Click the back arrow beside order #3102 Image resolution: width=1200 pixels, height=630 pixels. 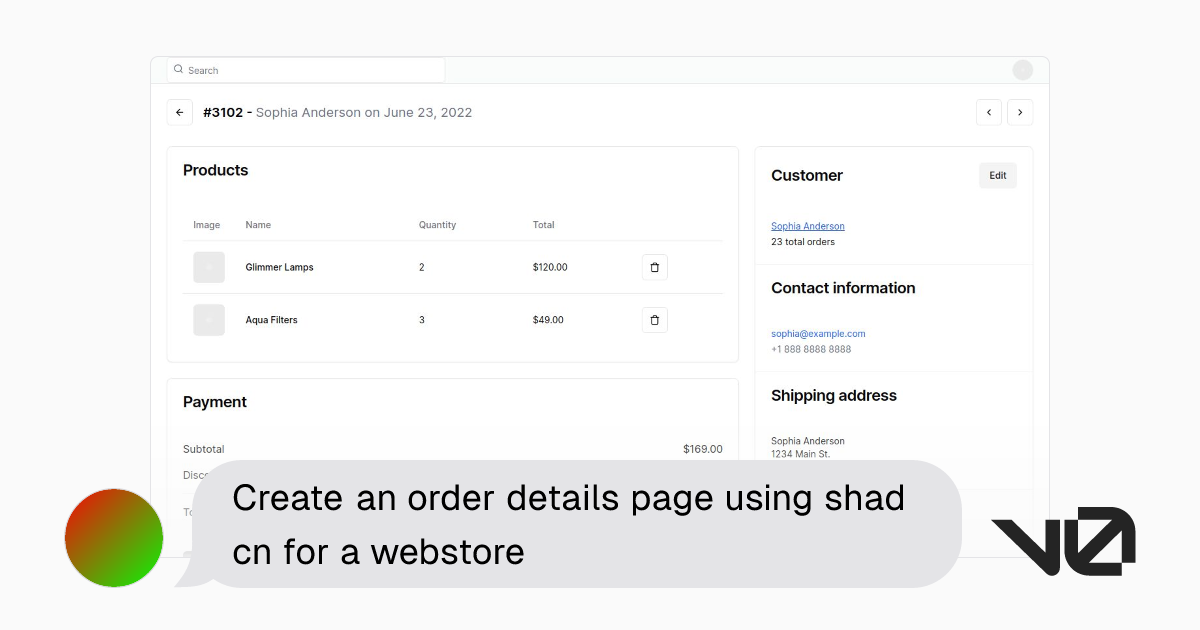pyautogui.click(x=179, y=112)
